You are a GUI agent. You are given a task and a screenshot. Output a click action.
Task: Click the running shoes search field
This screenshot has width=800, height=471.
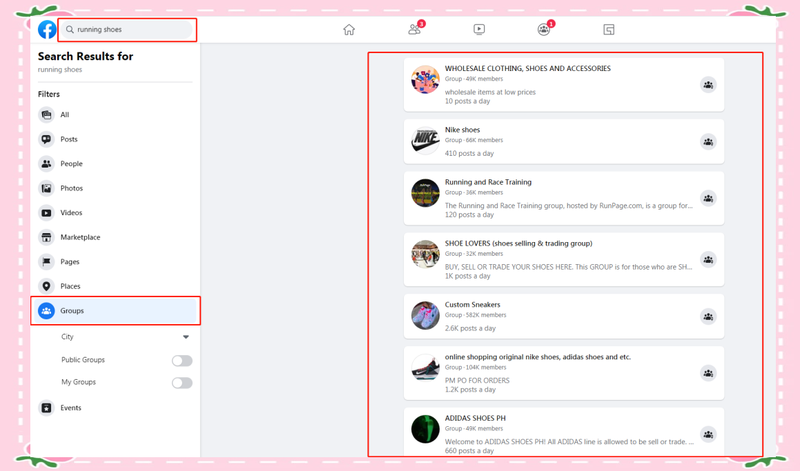tap(127, 30)
